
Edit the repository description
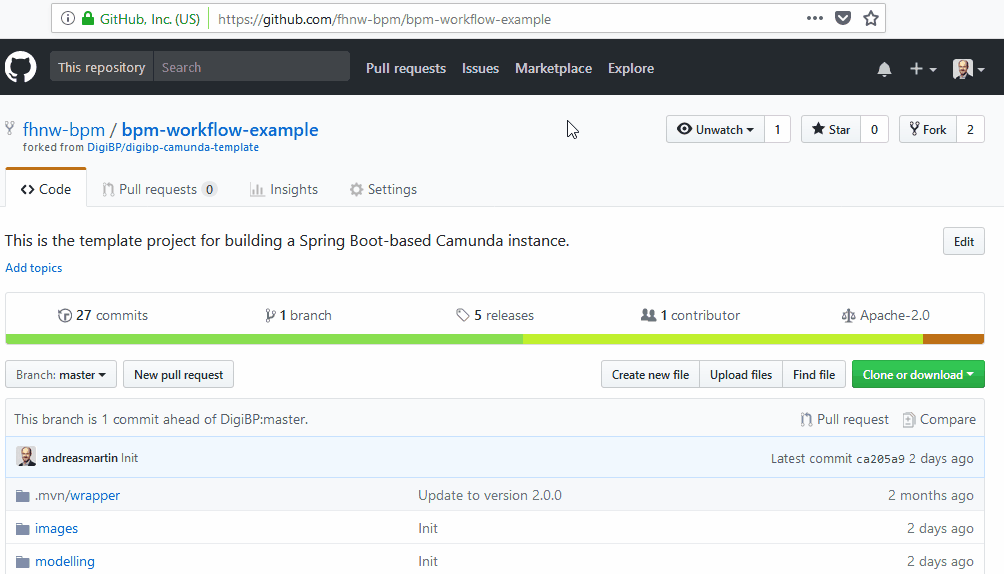click(x=964, y=242)
